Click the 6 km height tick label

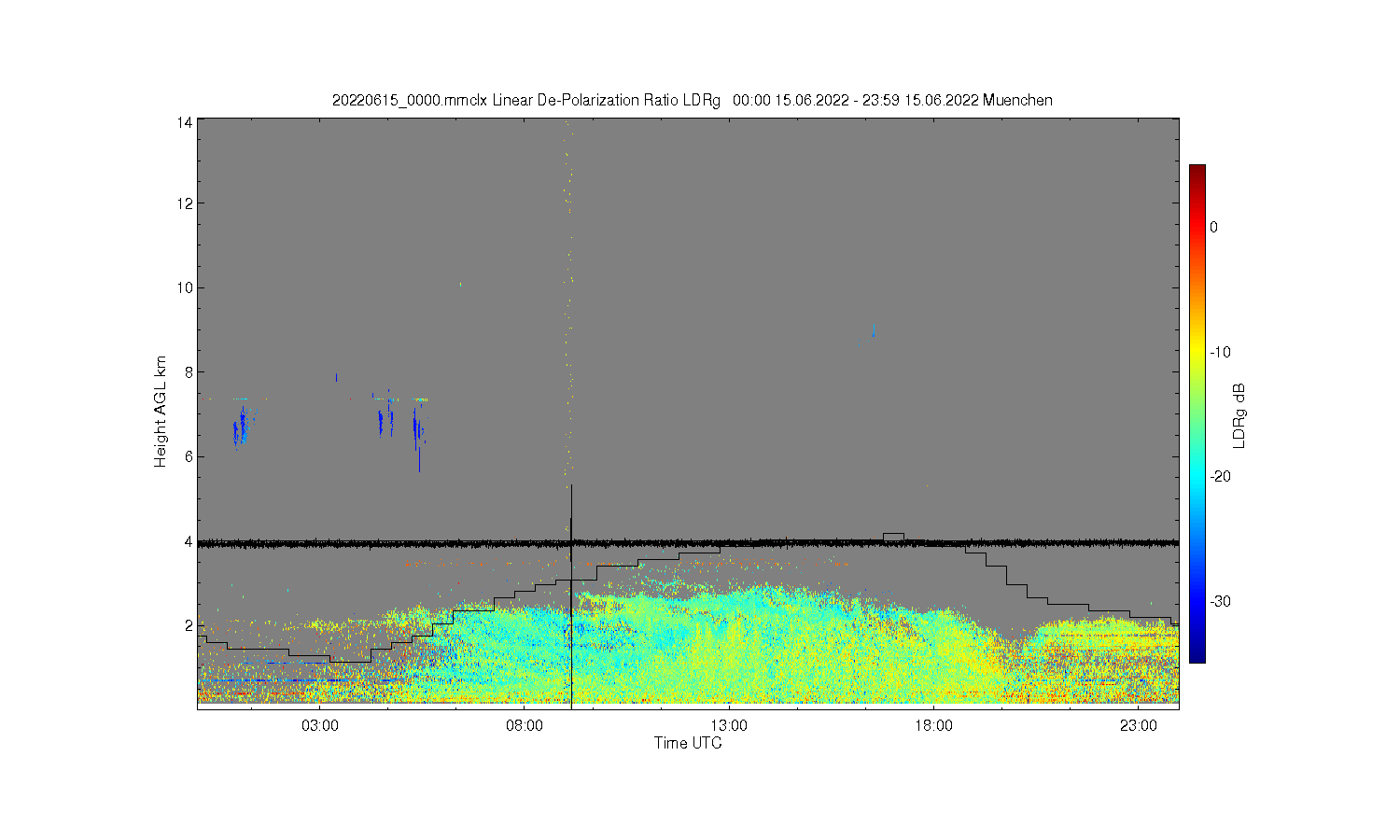pos(189,456)
